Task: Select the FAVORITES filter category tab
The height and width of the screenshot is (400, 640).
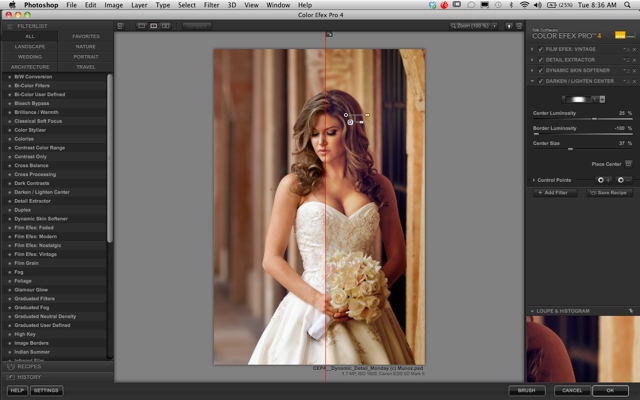Action: tap(86, 36)
